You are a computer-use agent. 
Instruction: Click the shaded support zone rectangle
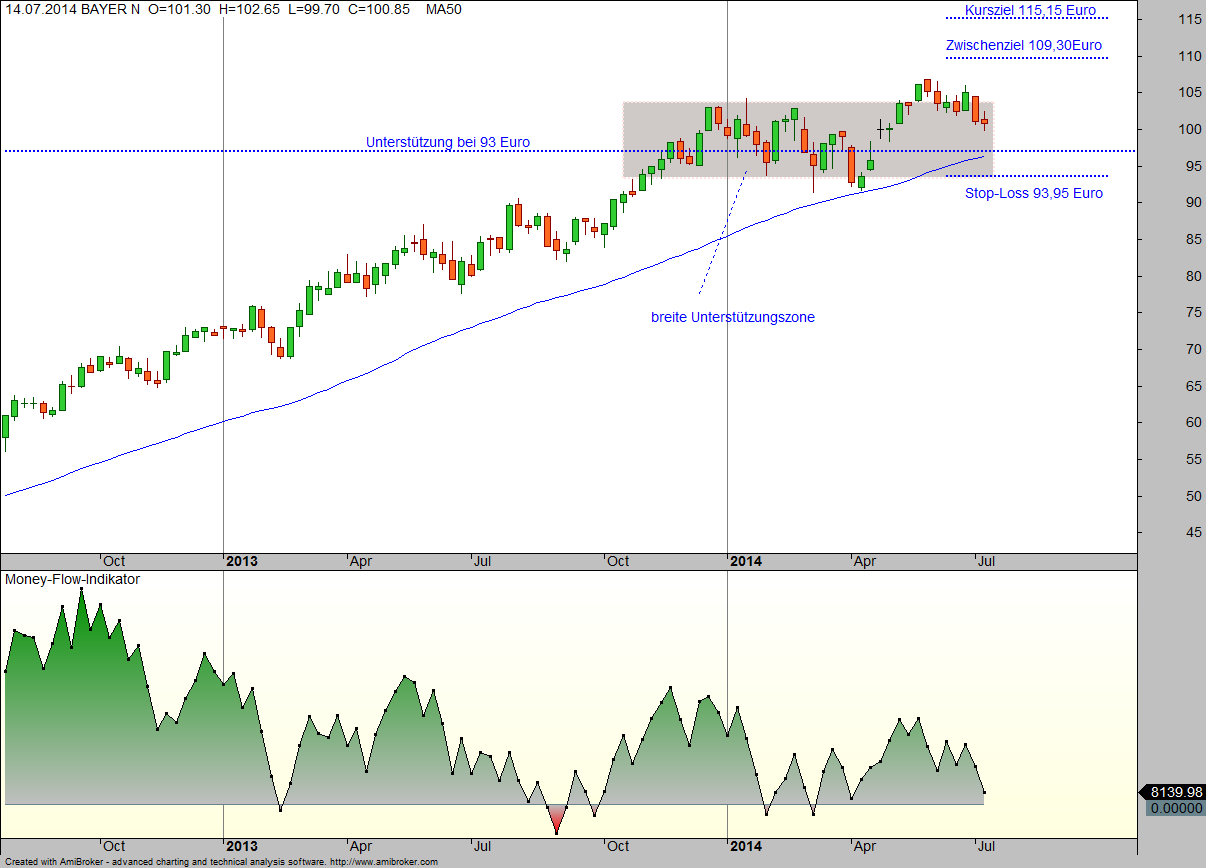tap(808, 140)
